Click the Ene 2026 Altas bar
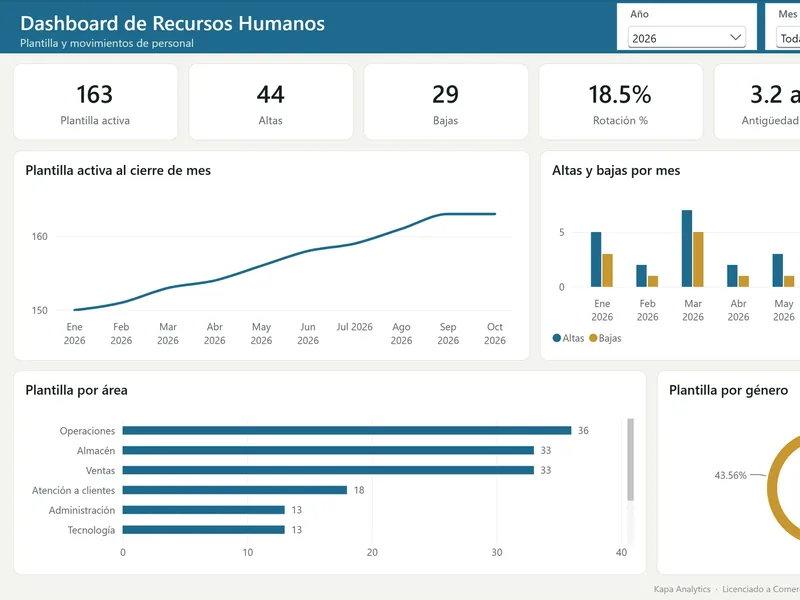This screenshot has height=600, width=800. tap(596, 259)
